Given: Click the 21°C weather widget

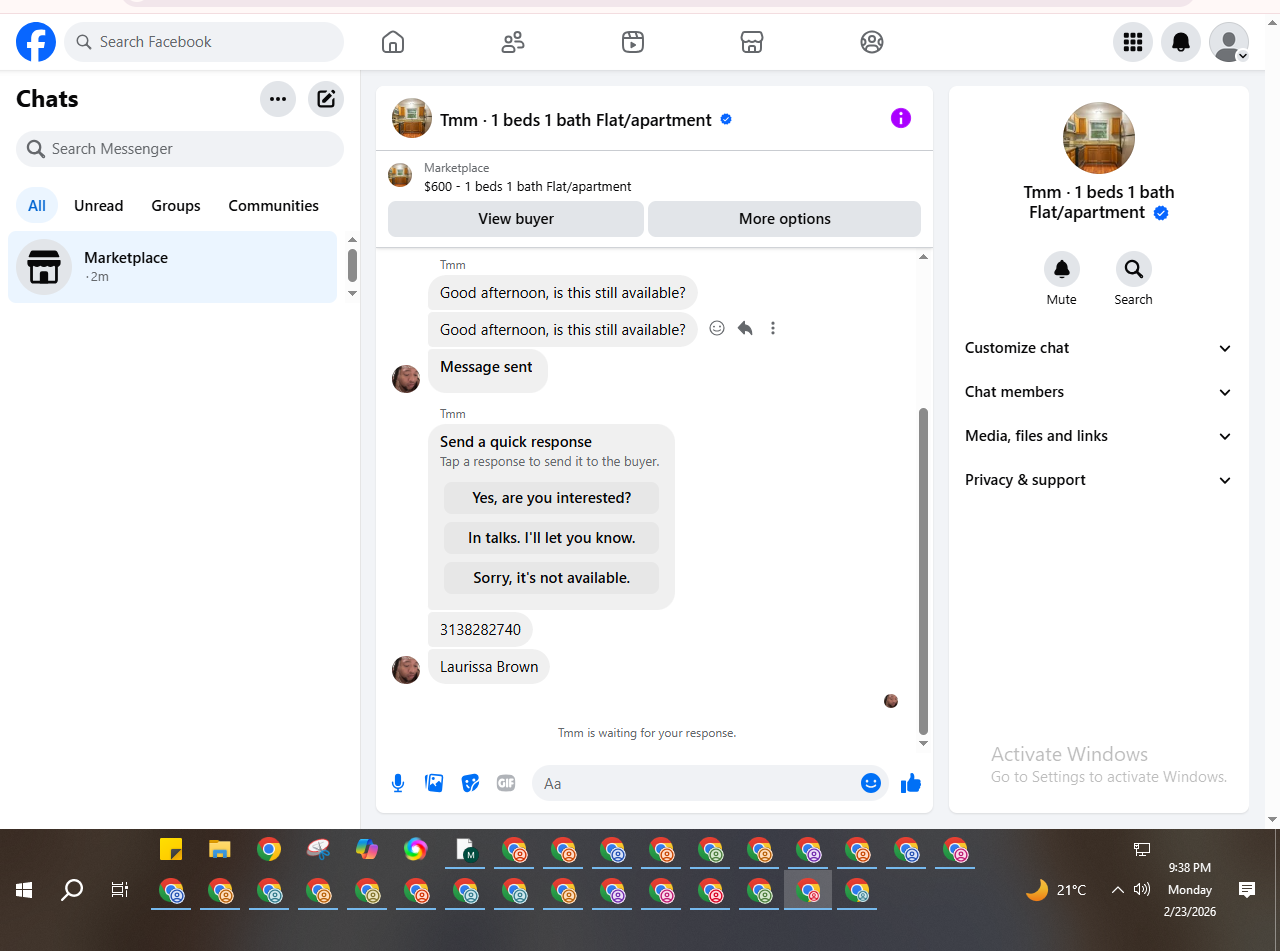Looking at the screenshot, I should pos(1056,889).
